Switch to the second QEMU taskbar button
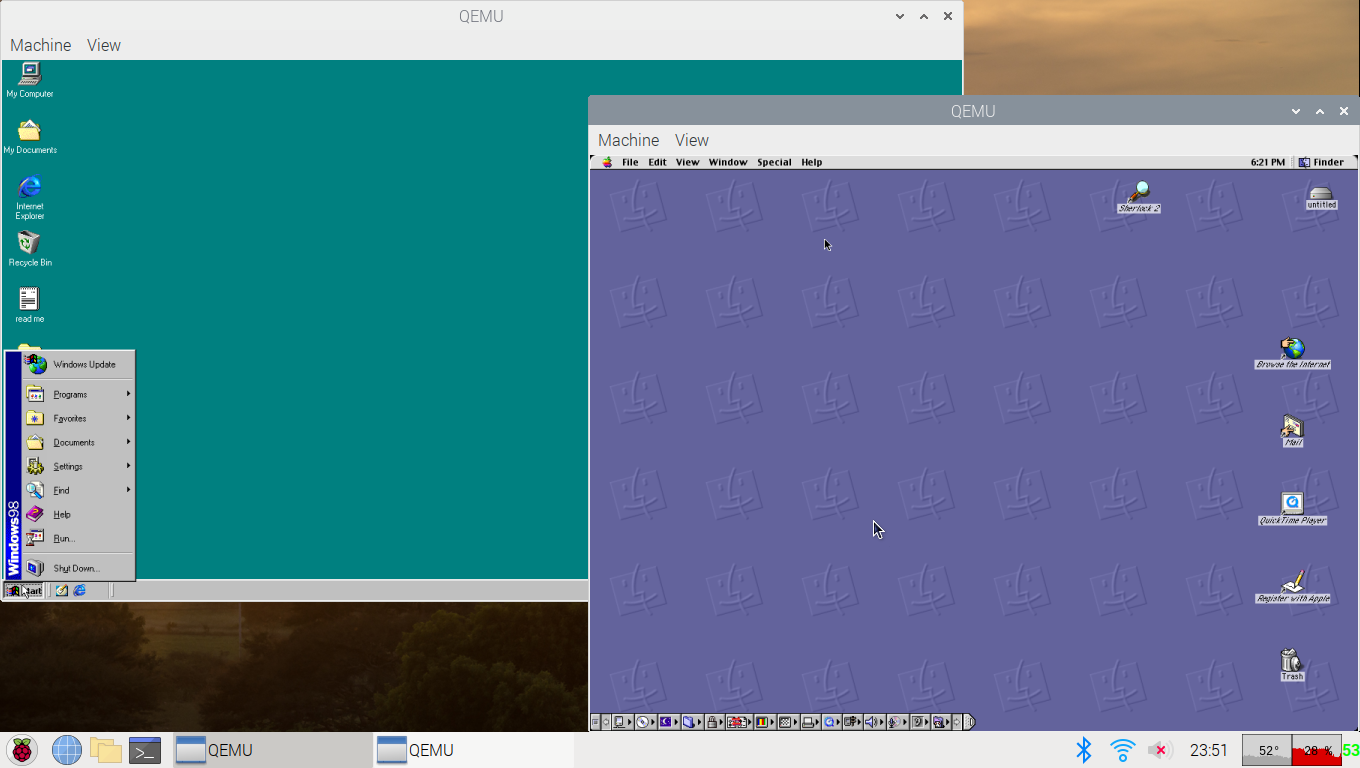Screen dimensions: 1360x768 coord(474,750)
